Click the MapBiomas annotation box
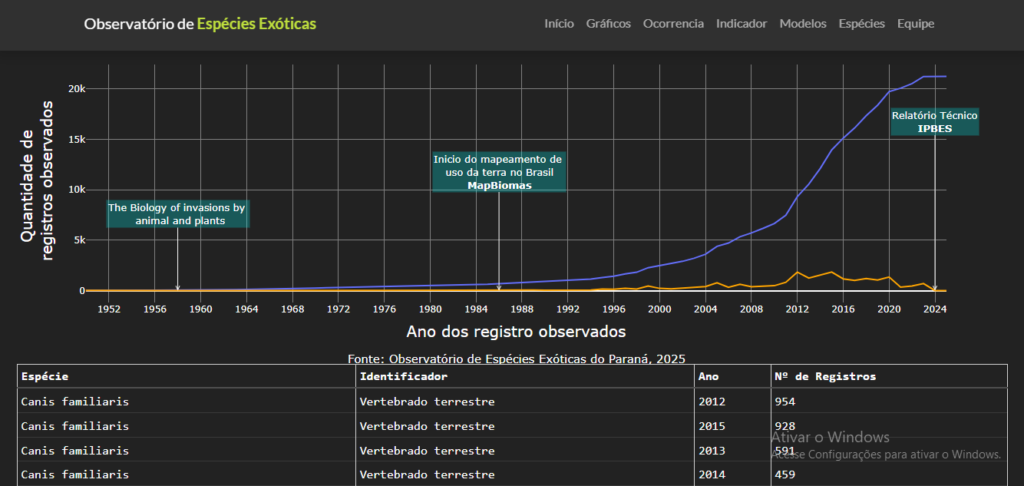1024x486 pixels. [498, 172]
